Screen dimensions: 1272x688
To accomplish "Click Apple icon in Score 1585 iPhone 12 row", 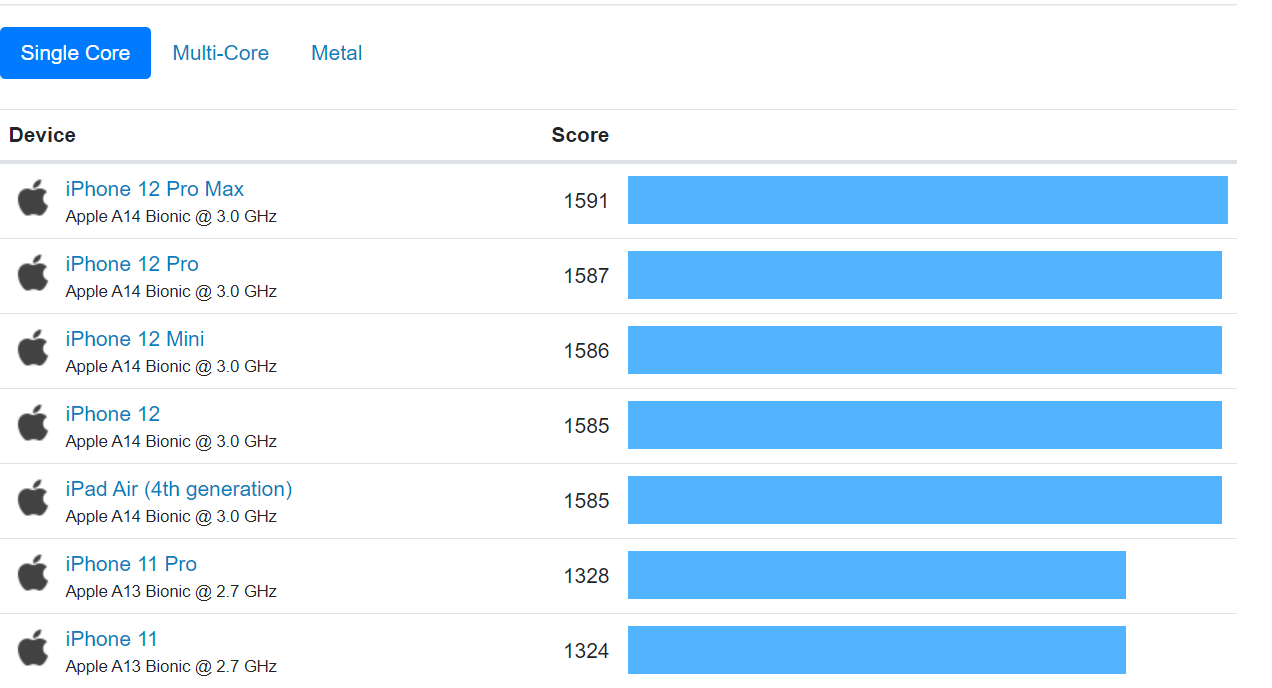I will [33, 424].
